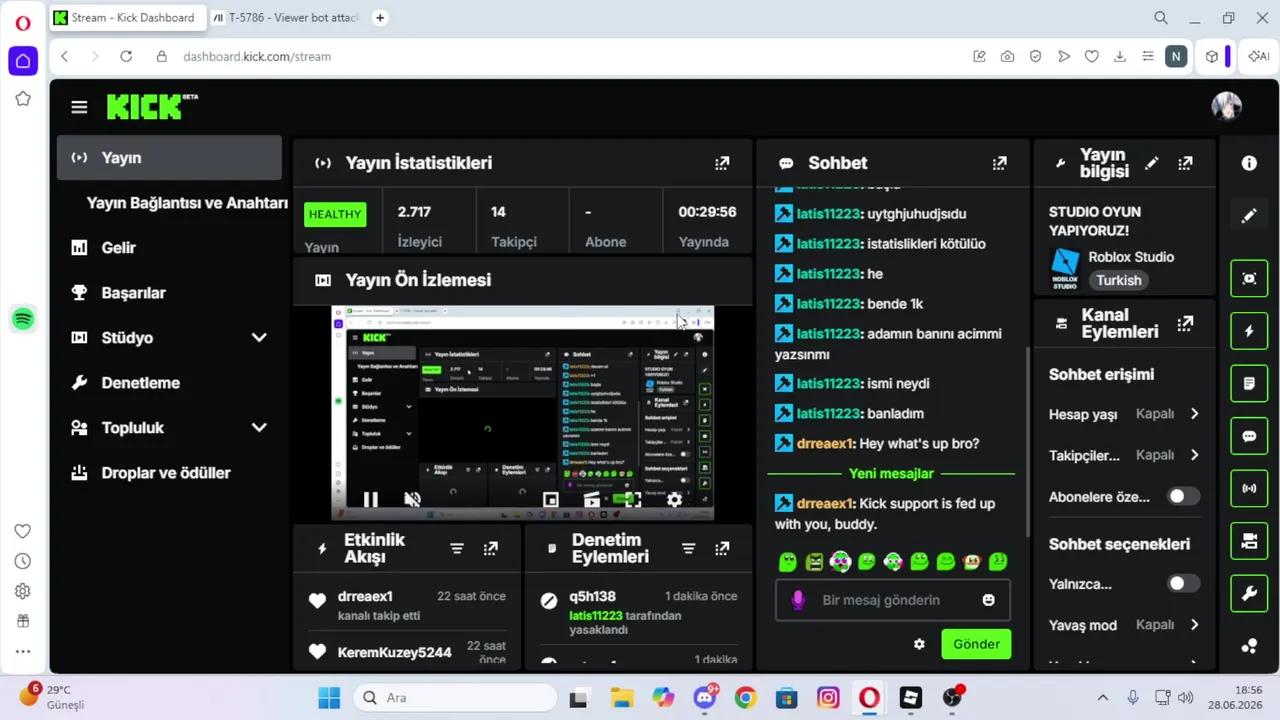Screen dimensions: 1280x720
Task: Click the chat panel scrollbar
Action: (1027, 440)
